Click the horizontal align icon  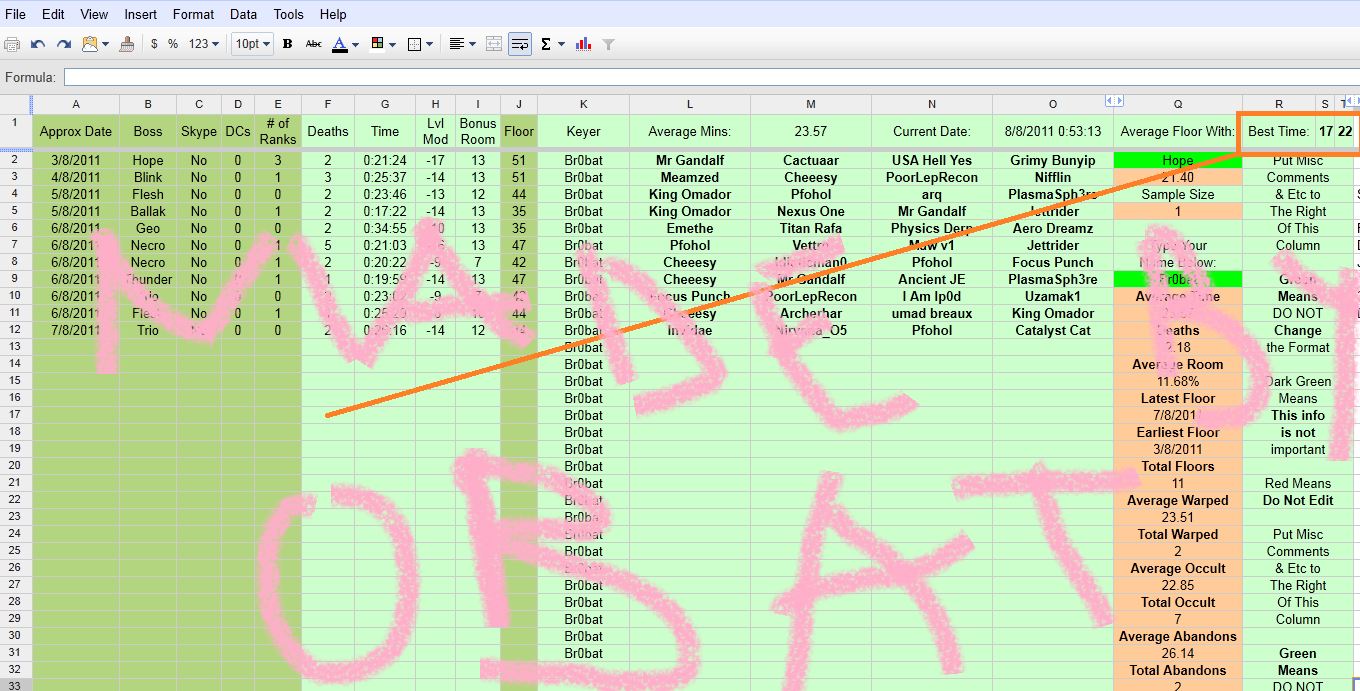click(456, 44)
